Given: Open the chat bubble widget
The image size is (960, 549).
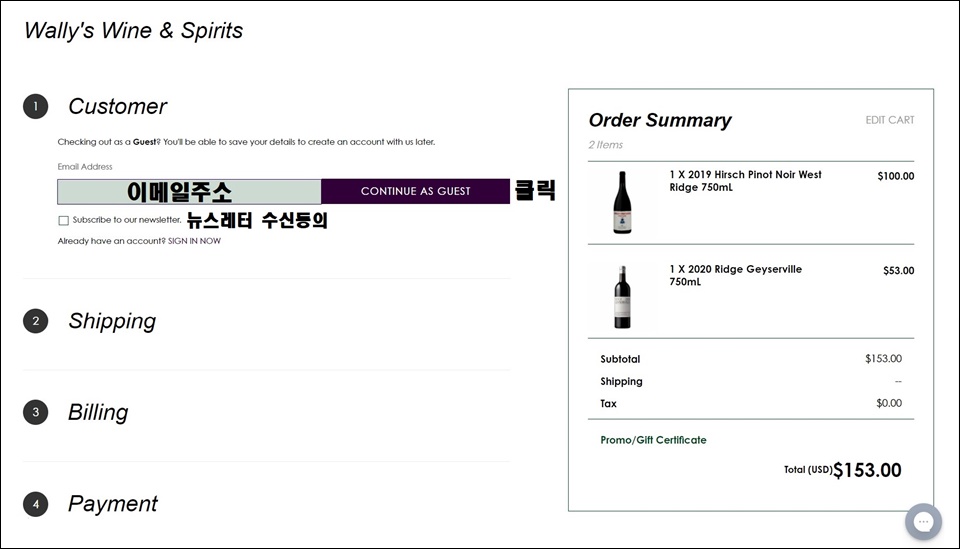Looking at the screenshot, I should (923, 521).
